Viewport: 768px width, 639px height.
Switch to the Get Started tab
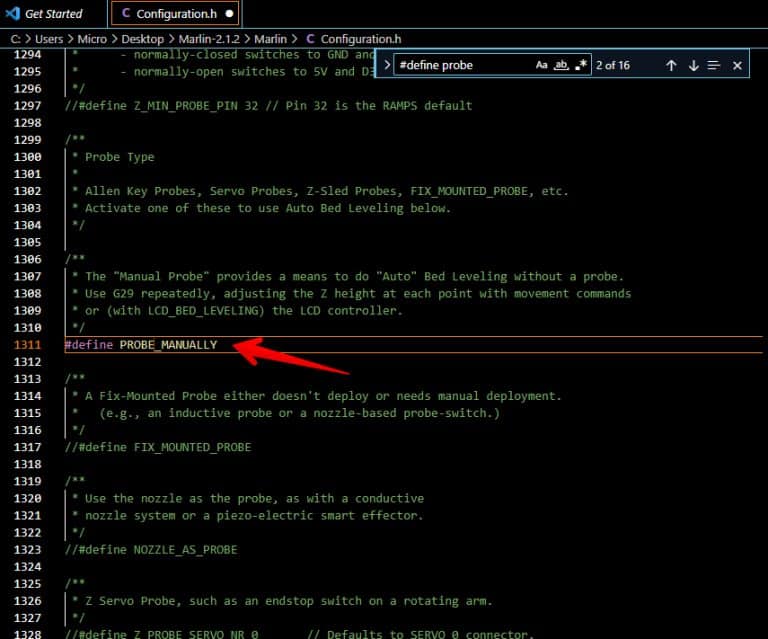tap(53, 14)
